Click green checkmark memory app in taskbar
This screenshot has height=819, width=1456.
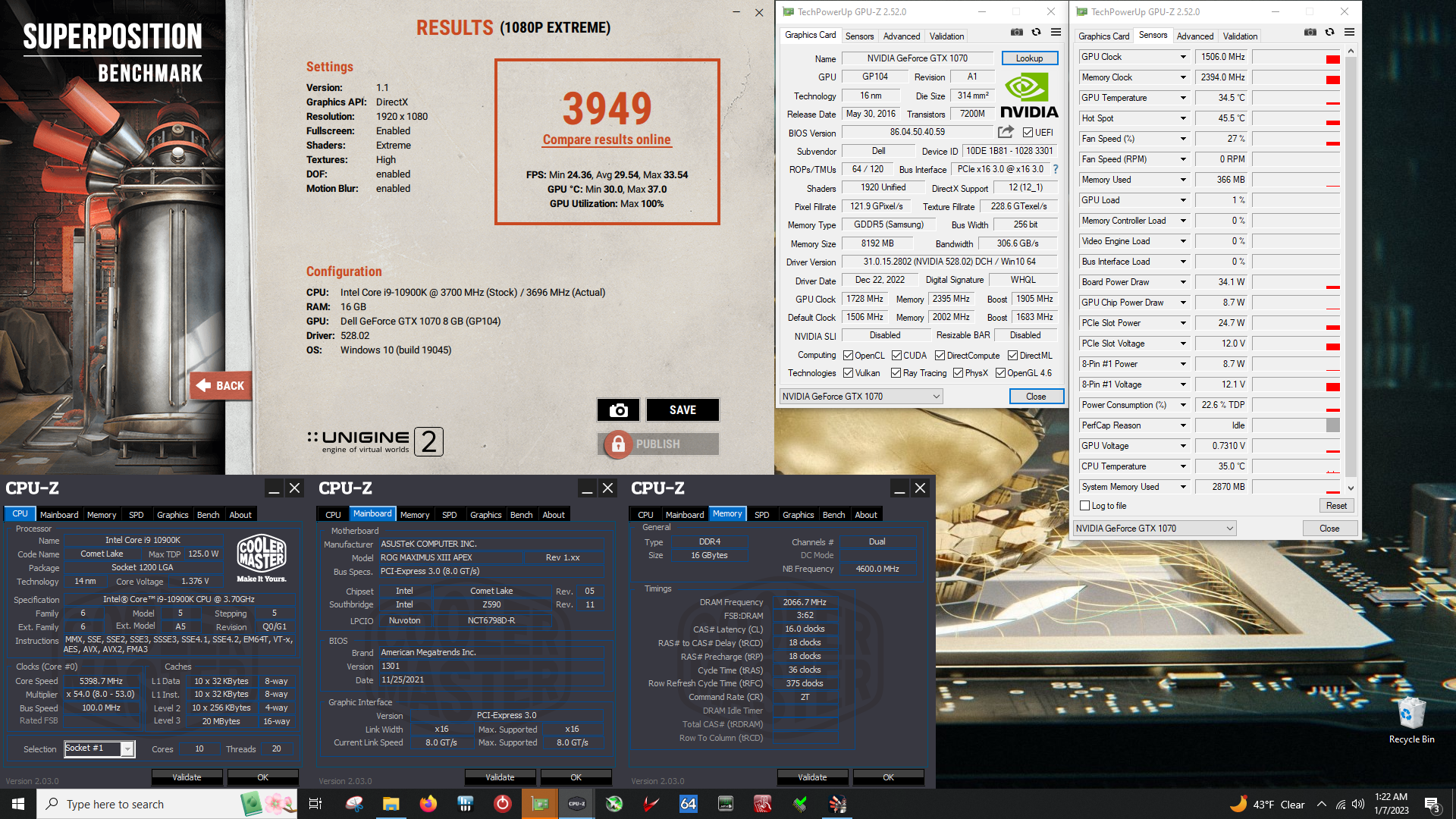point(800,804)
